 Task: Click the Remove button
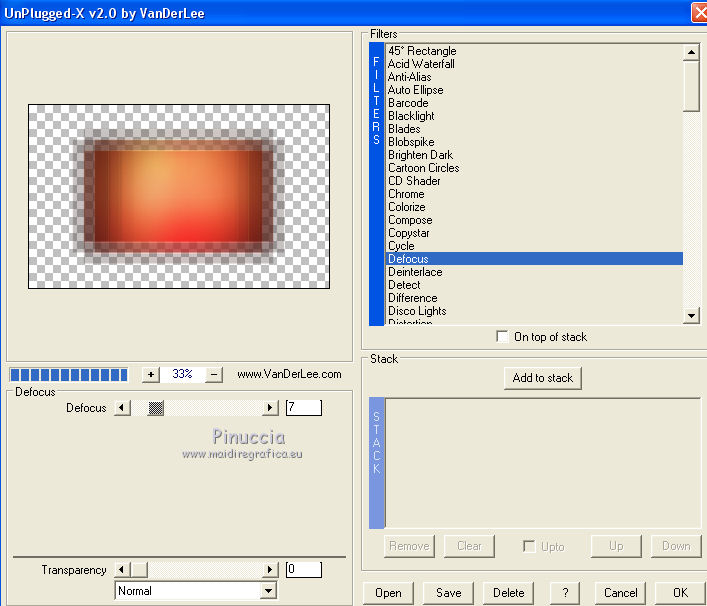point(409,546)
